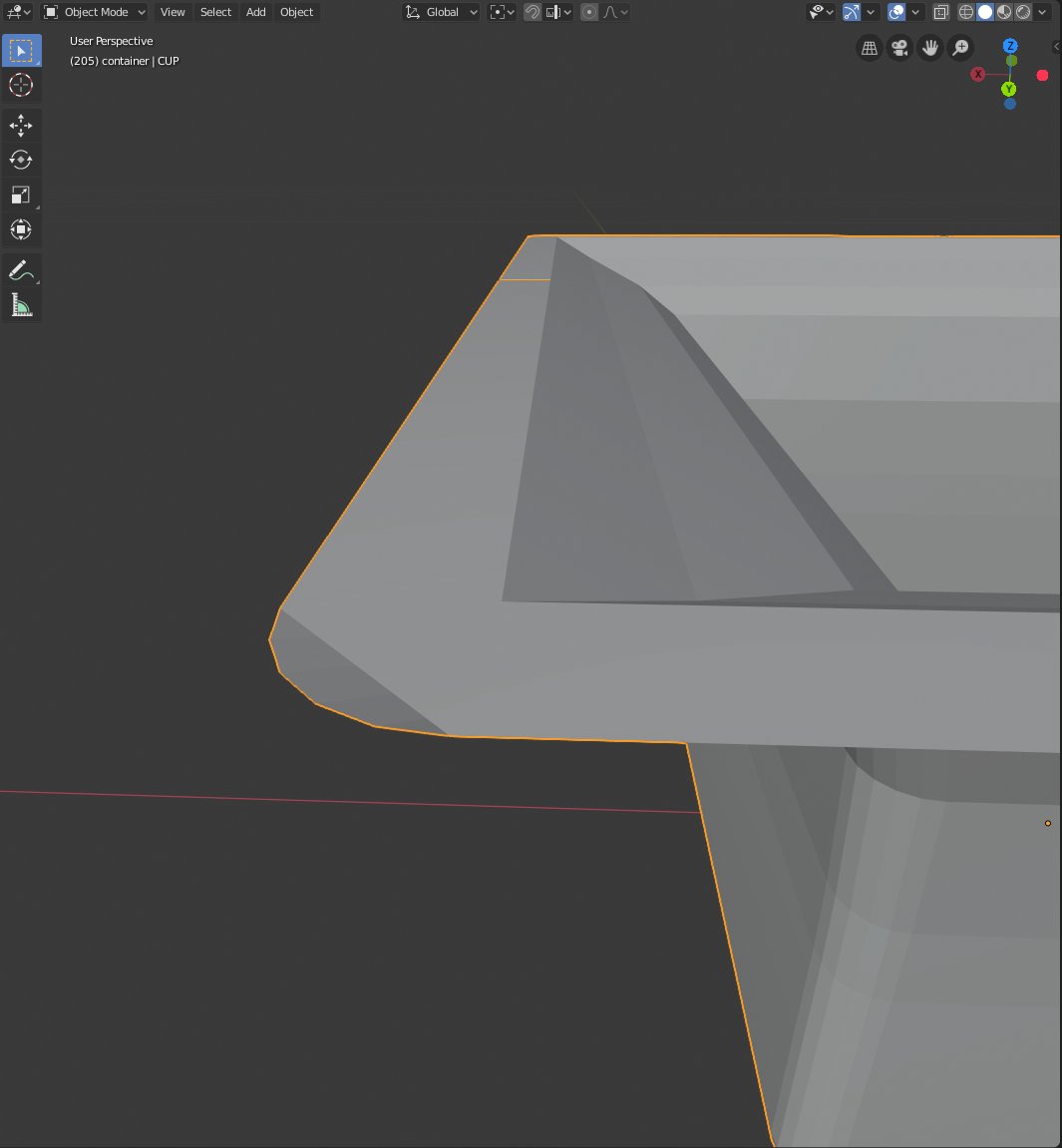Click the Y axis on navigation gizmo
1062x1148 pixels.
tap(1008, 89)
